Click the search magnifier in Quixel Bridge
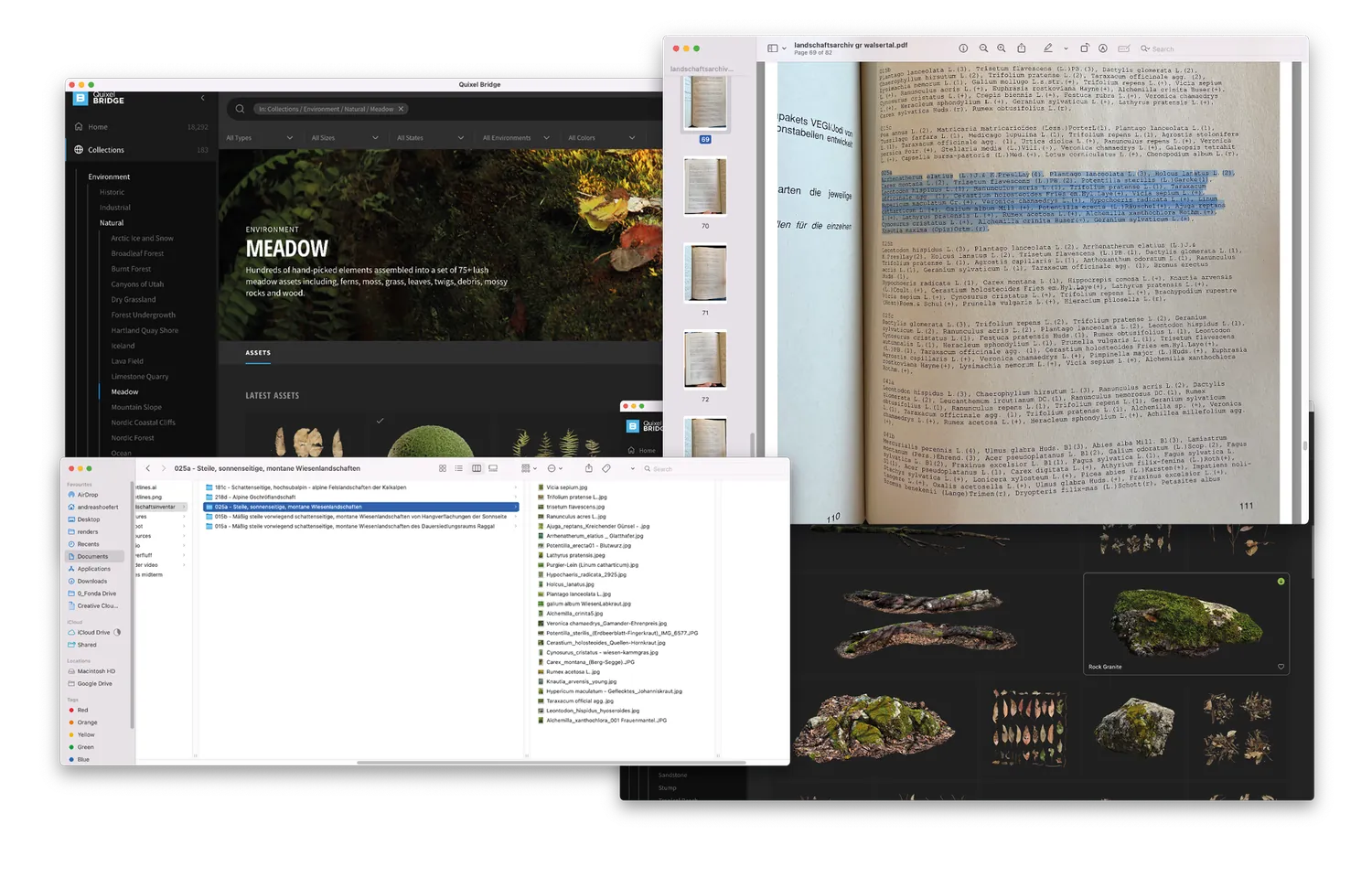Image resolution: width=1372 pixels, height=888 pixels. pos(240,109)
